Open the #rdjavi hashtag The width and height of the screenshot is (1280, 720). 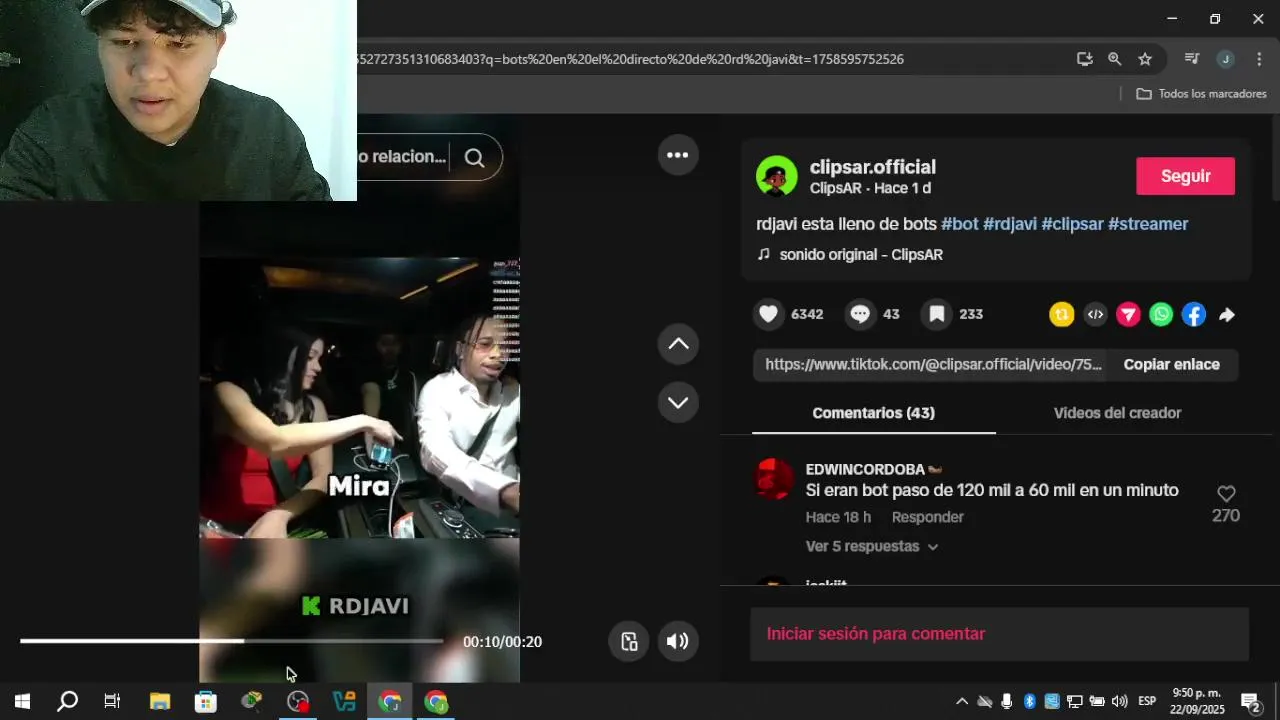coord(1010,224)
